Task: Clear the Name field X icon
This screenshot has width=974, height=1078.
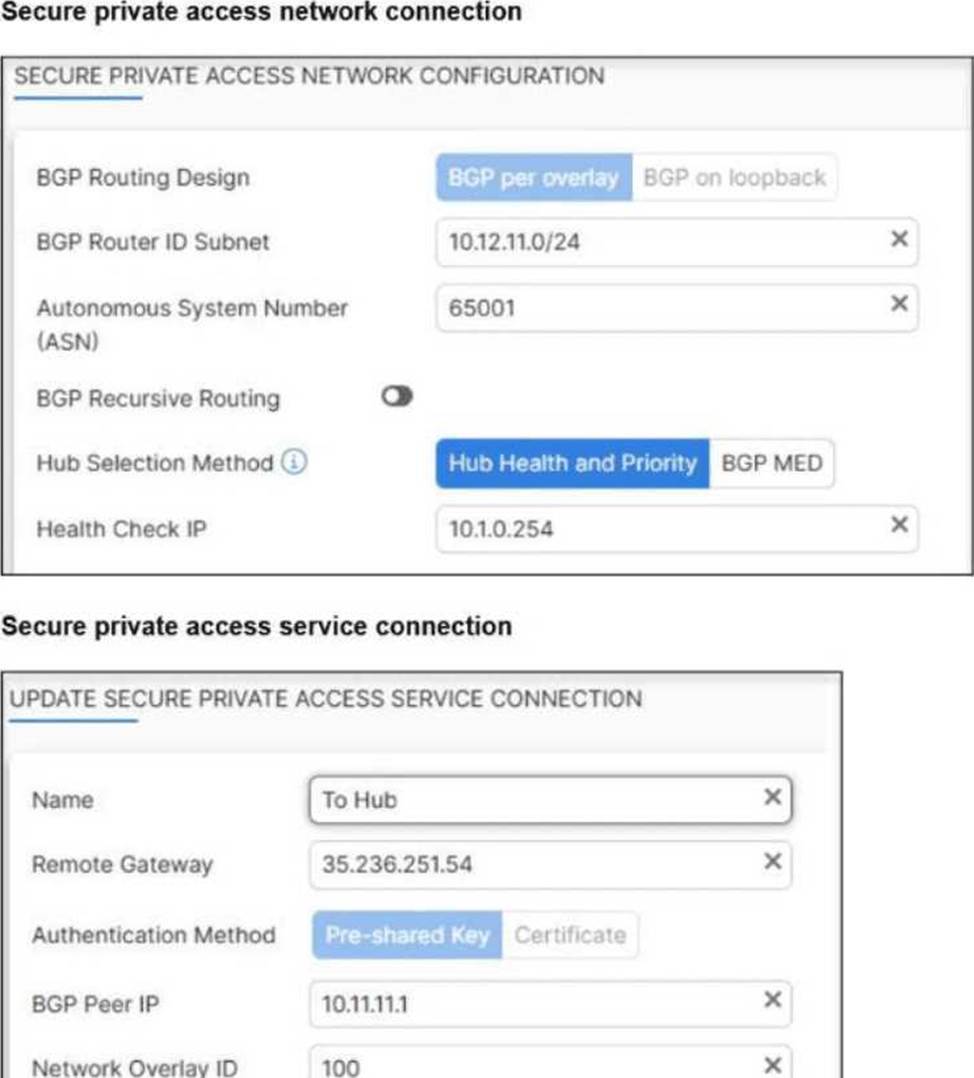Action: coord(772,797)
